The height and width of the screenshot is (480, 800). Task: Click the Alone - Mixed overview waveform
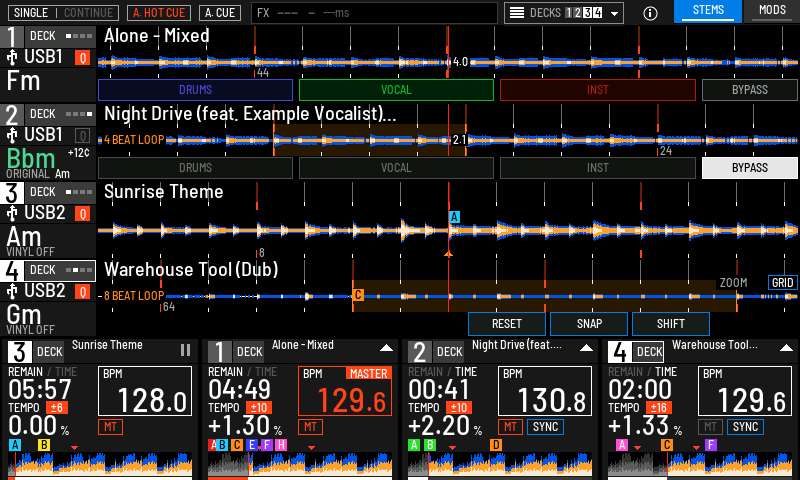tap(300, 464)
